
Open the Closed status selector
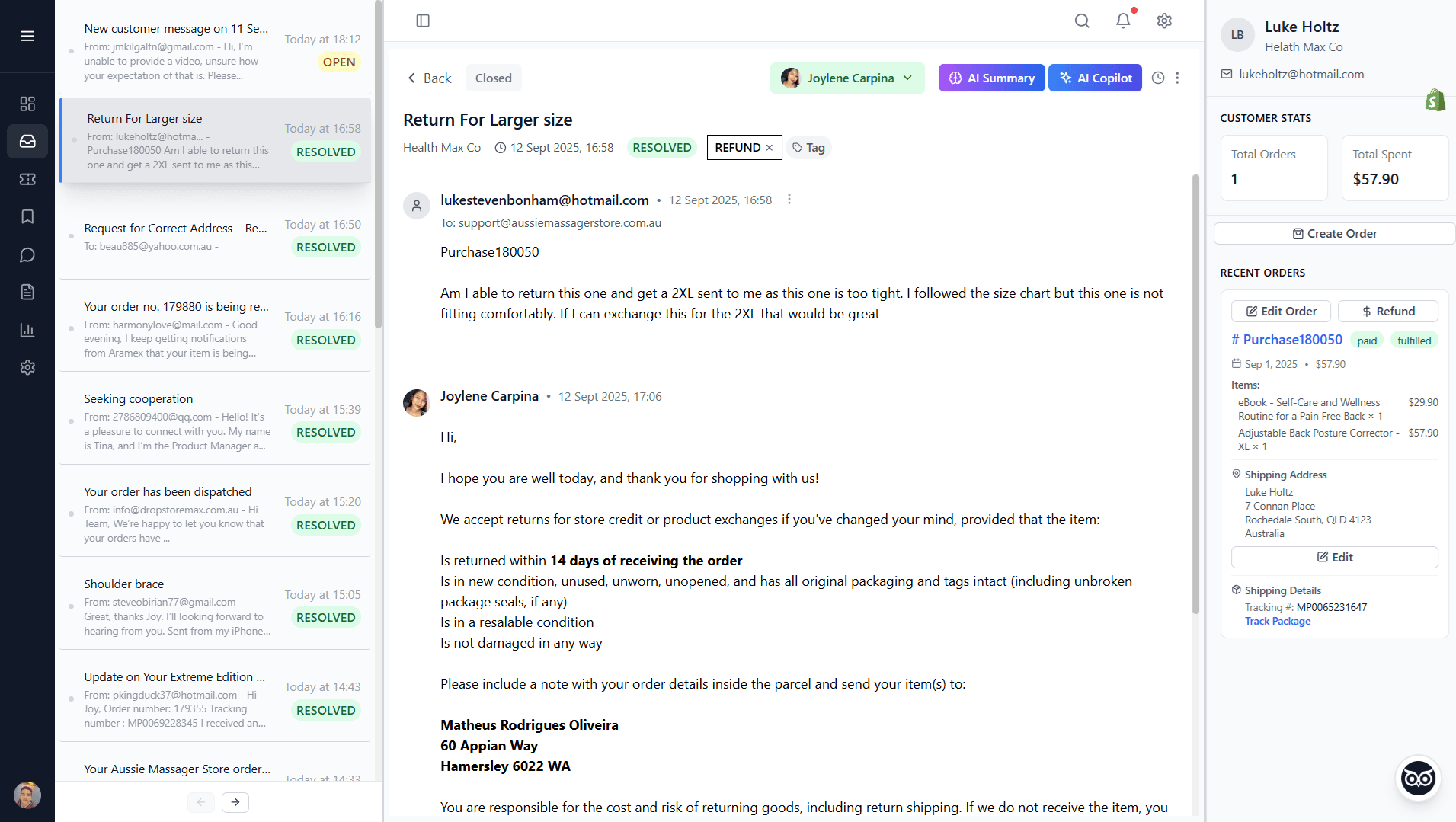(x=493, y=78)
